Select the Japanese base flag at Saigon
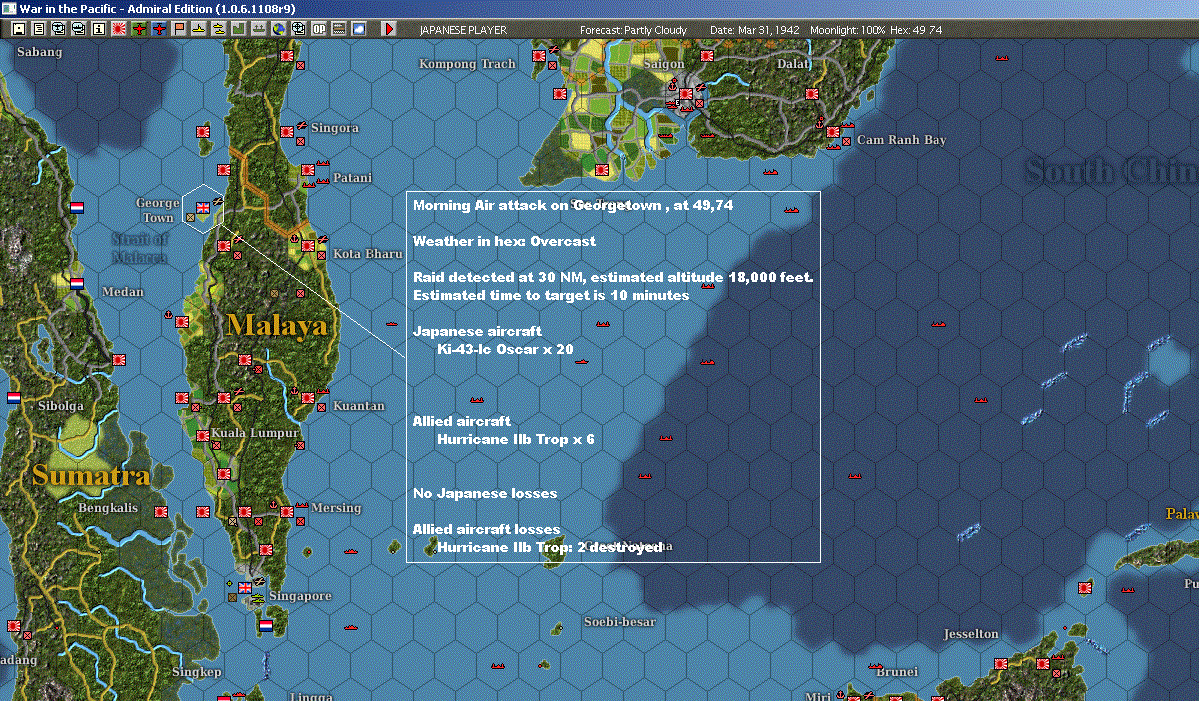Viewport: 1199px width, 701px height. [686, 94]
